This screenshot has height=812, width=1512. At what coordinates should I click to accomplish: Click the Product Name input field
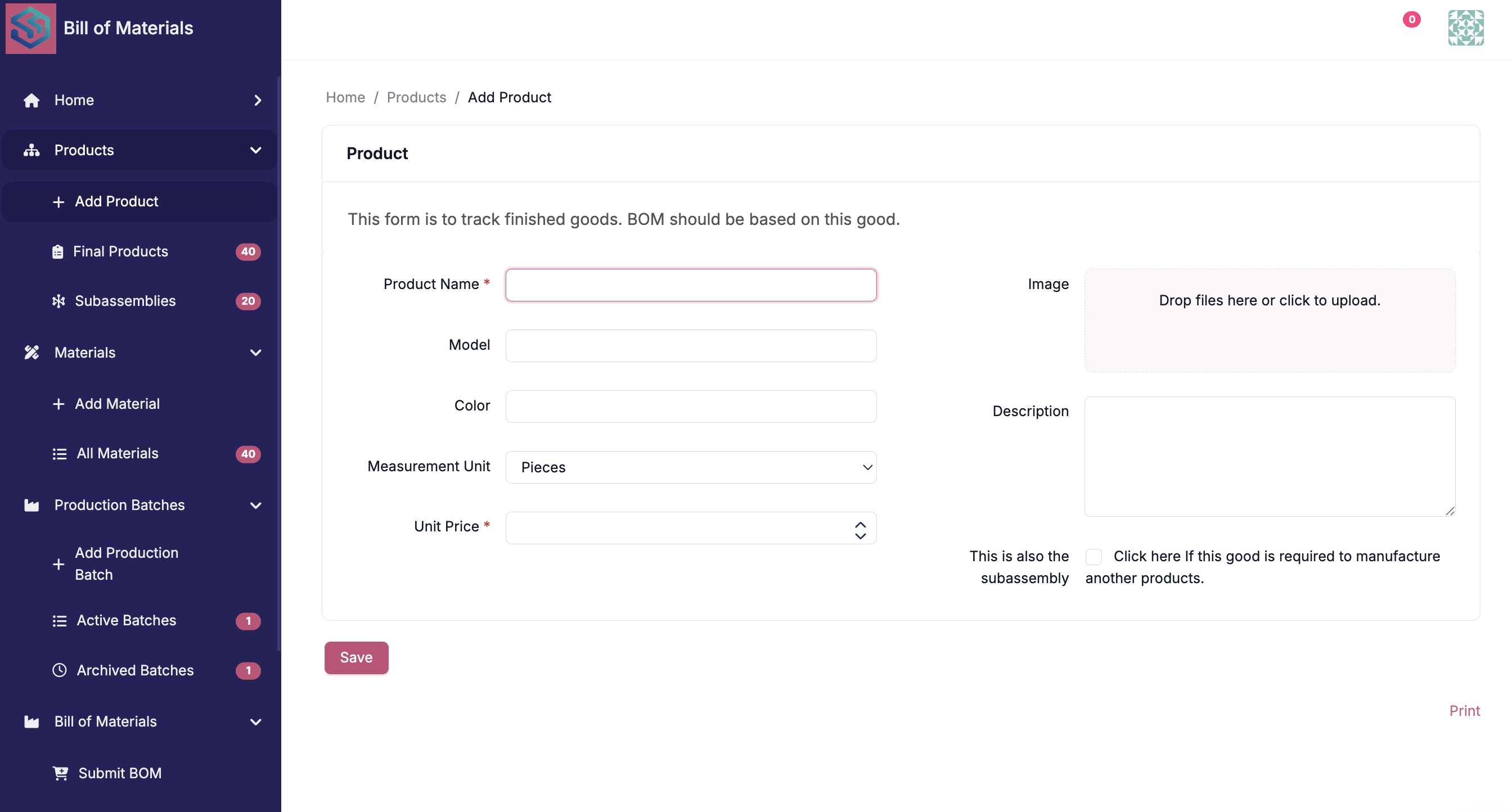coord(690,285)
